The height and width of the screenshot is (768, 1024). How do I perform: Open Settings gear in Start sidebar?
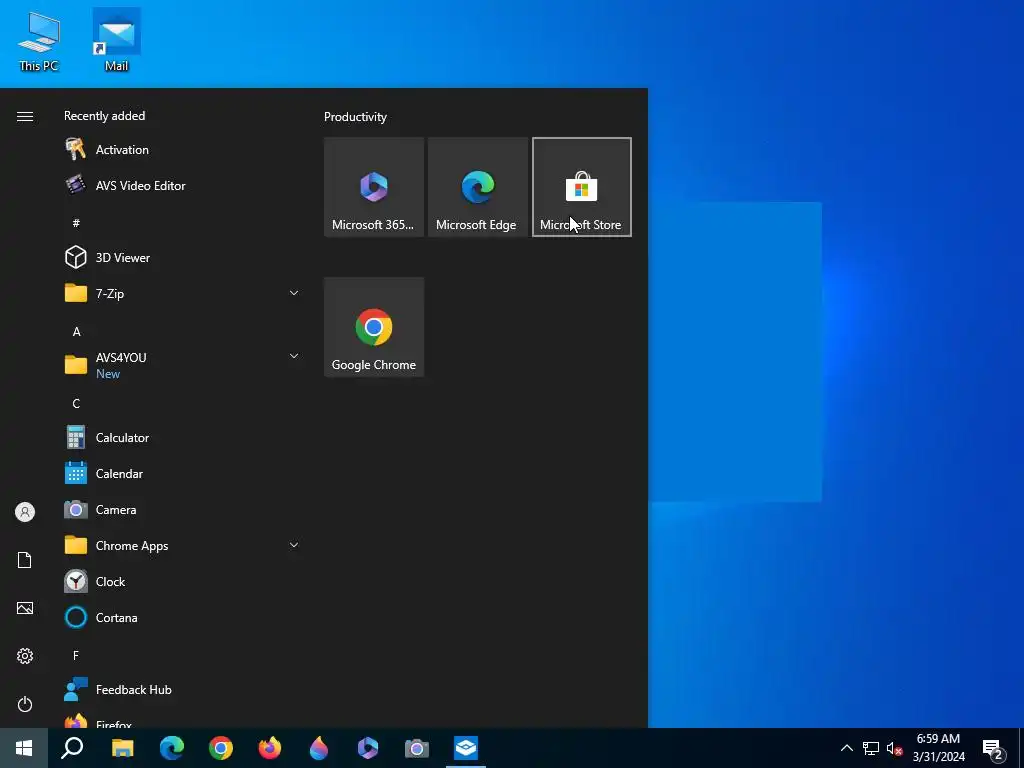pyautogui.click(x=25, y=656)
